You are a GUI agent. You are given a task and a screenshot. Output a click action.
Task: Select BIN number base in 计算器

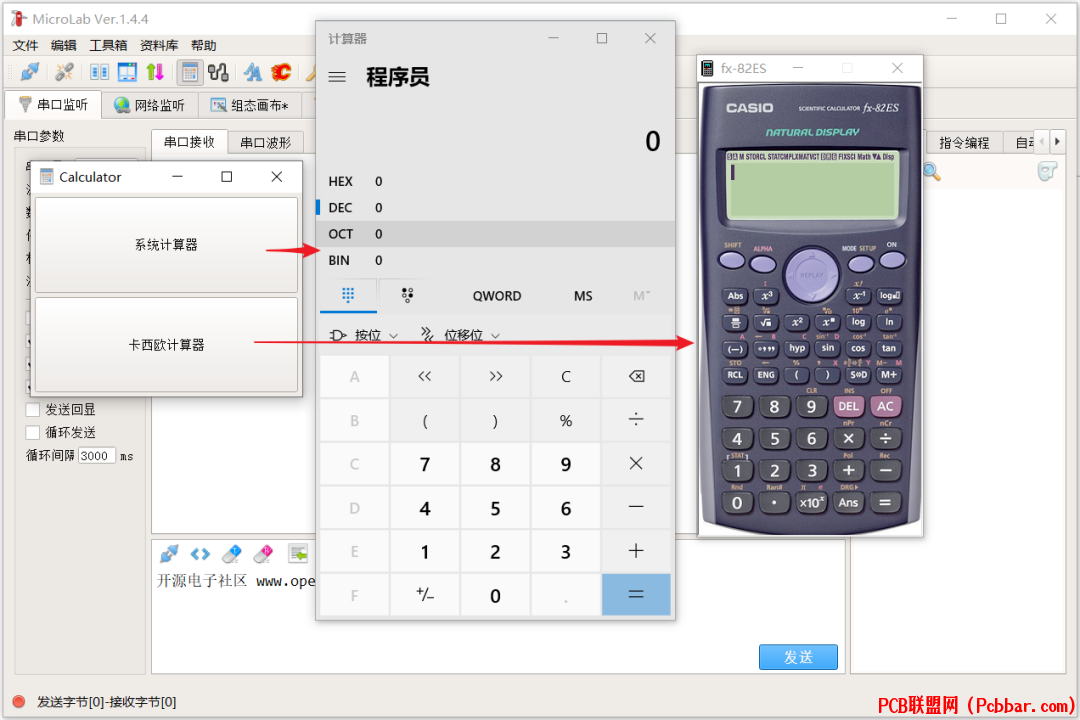(495, 260)
